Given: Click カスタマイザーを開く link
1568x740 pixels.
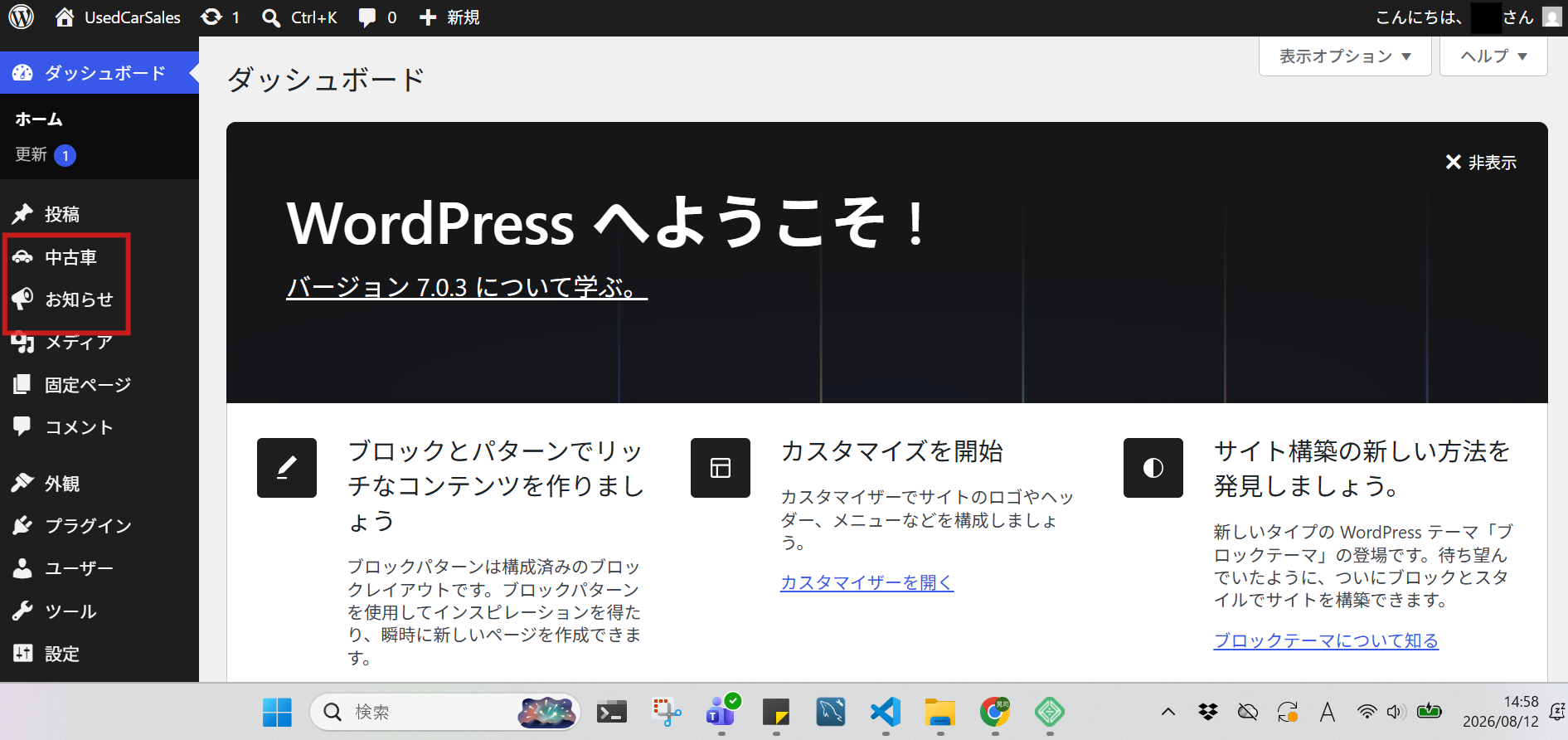Looking at the screenshot, I should pyautogui.click(x=867, y=582).
